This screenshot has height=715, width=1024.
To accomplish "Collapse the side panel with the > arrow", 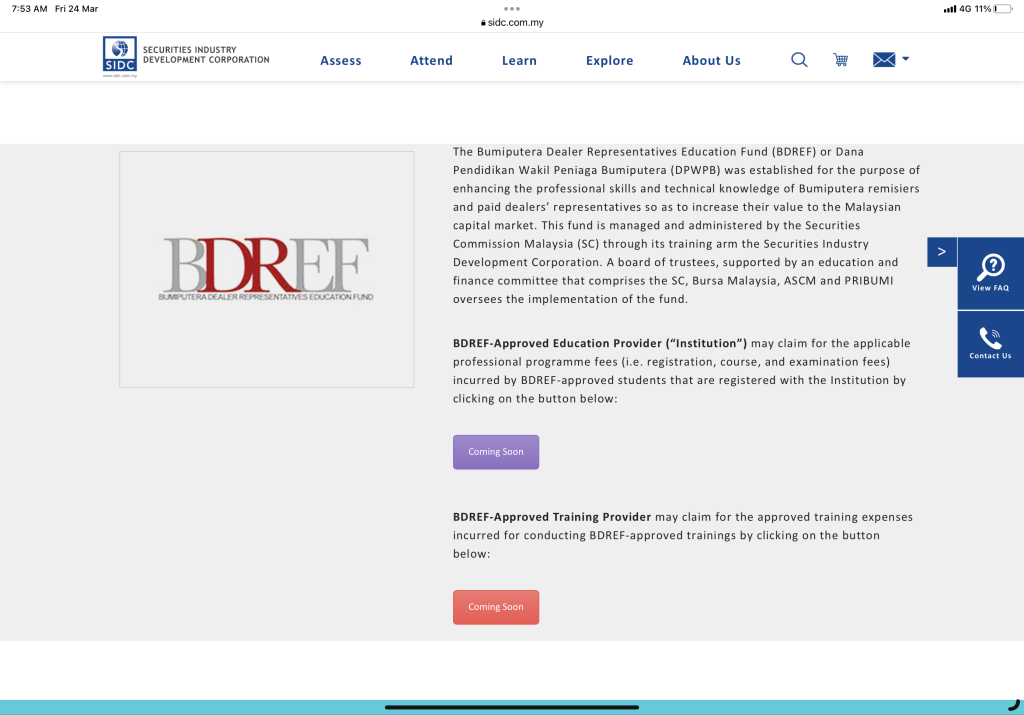I will pyautogui.click(x=941, y=252).
